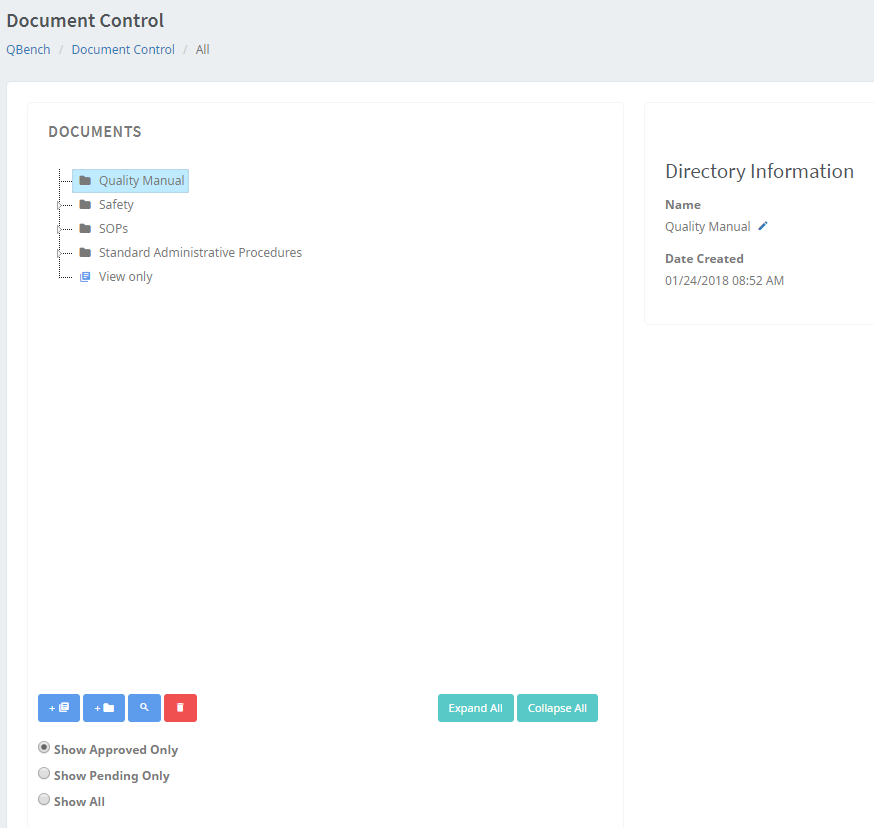Select the Quality Manual tree item
The width and height of the screenshot is (874, 828).
coord(130,181)
